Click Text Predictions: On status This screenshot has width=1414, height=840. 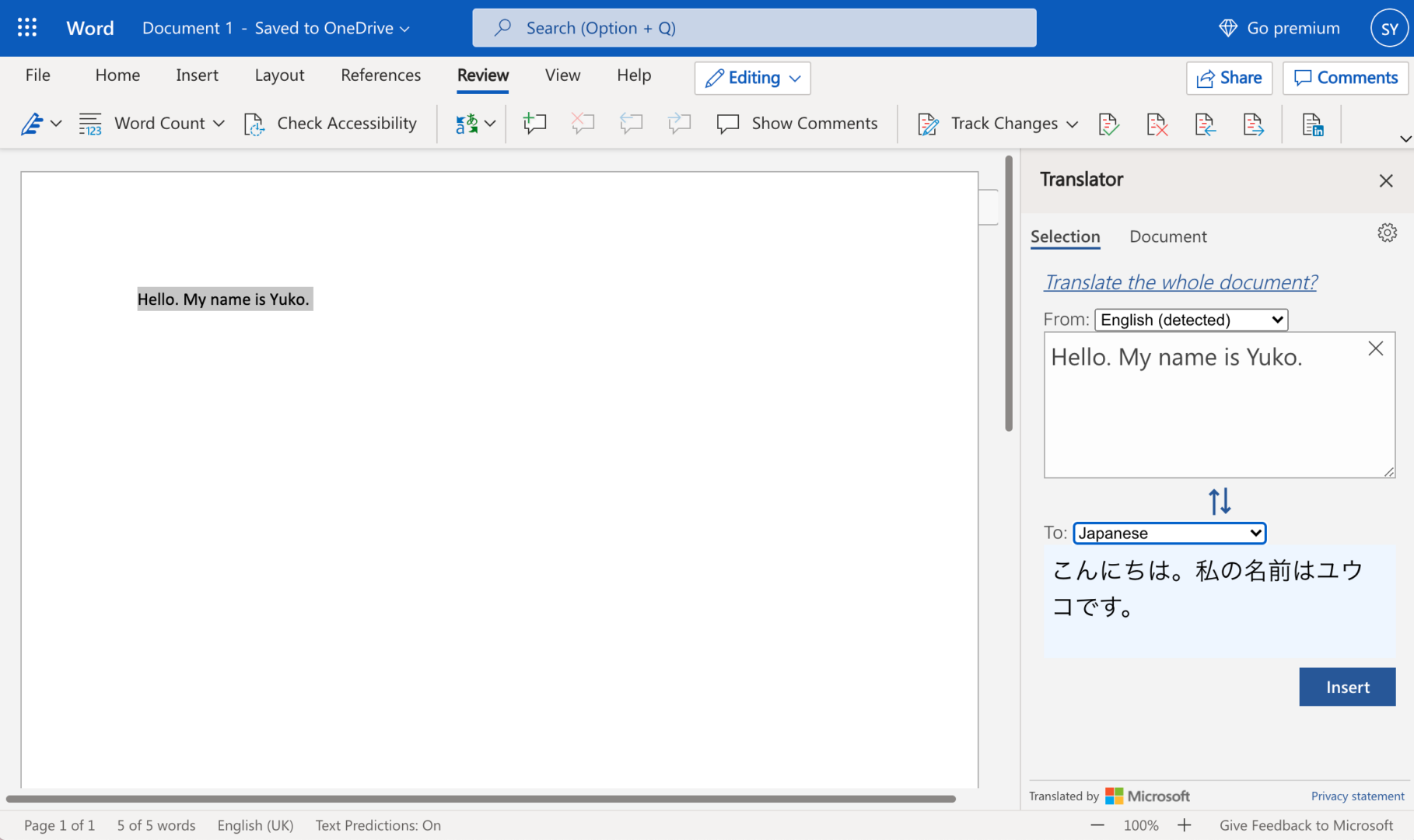point(378,825)
